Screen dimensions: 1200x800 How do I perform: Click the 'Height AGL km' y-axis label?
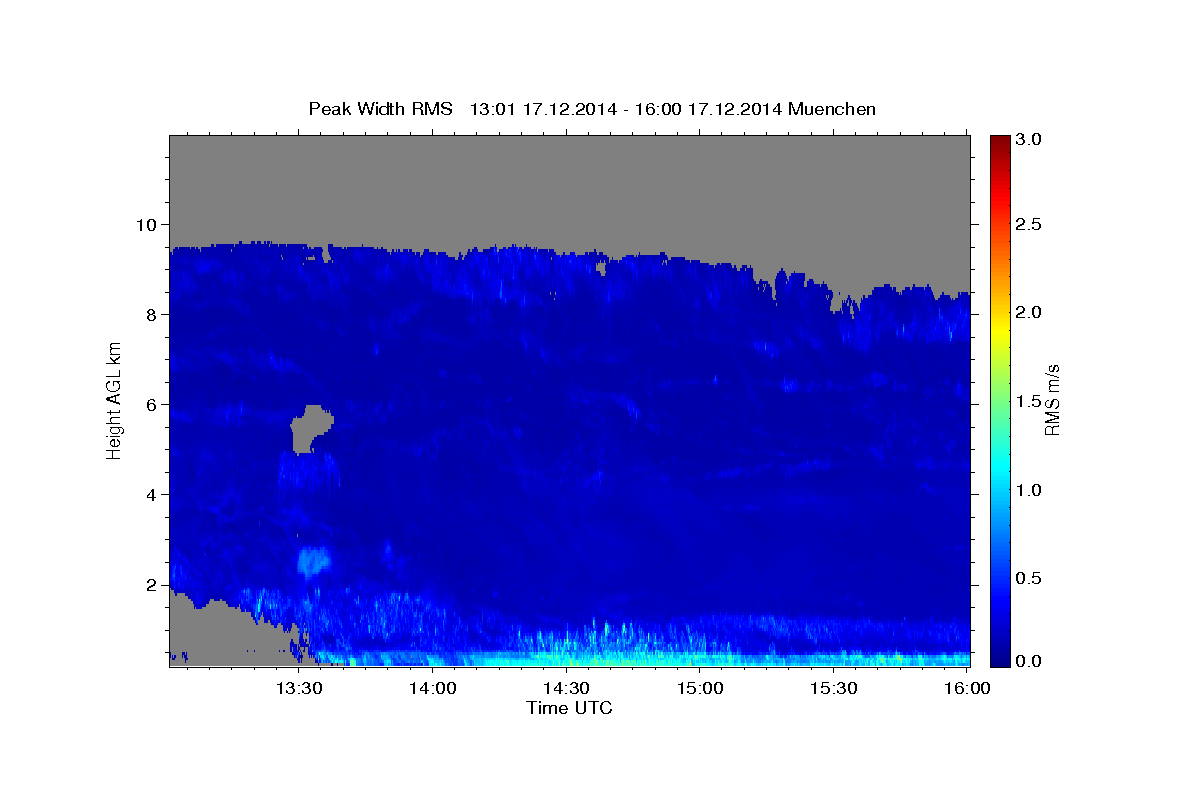(x=114, y=399)
